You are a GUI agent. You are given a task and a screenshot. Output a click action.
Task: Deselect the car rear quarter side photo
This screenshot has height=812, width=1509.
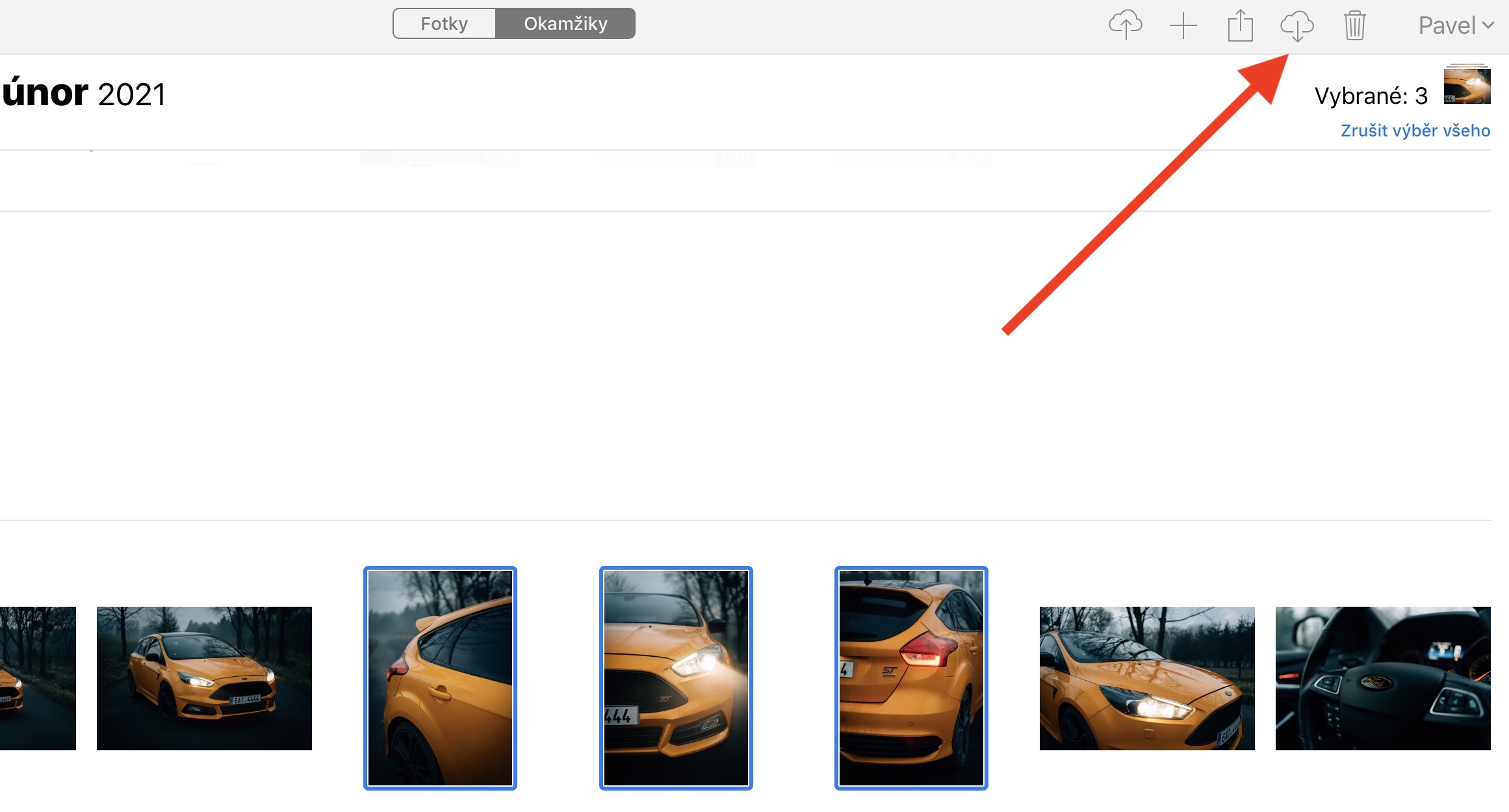tap(440, 678)
